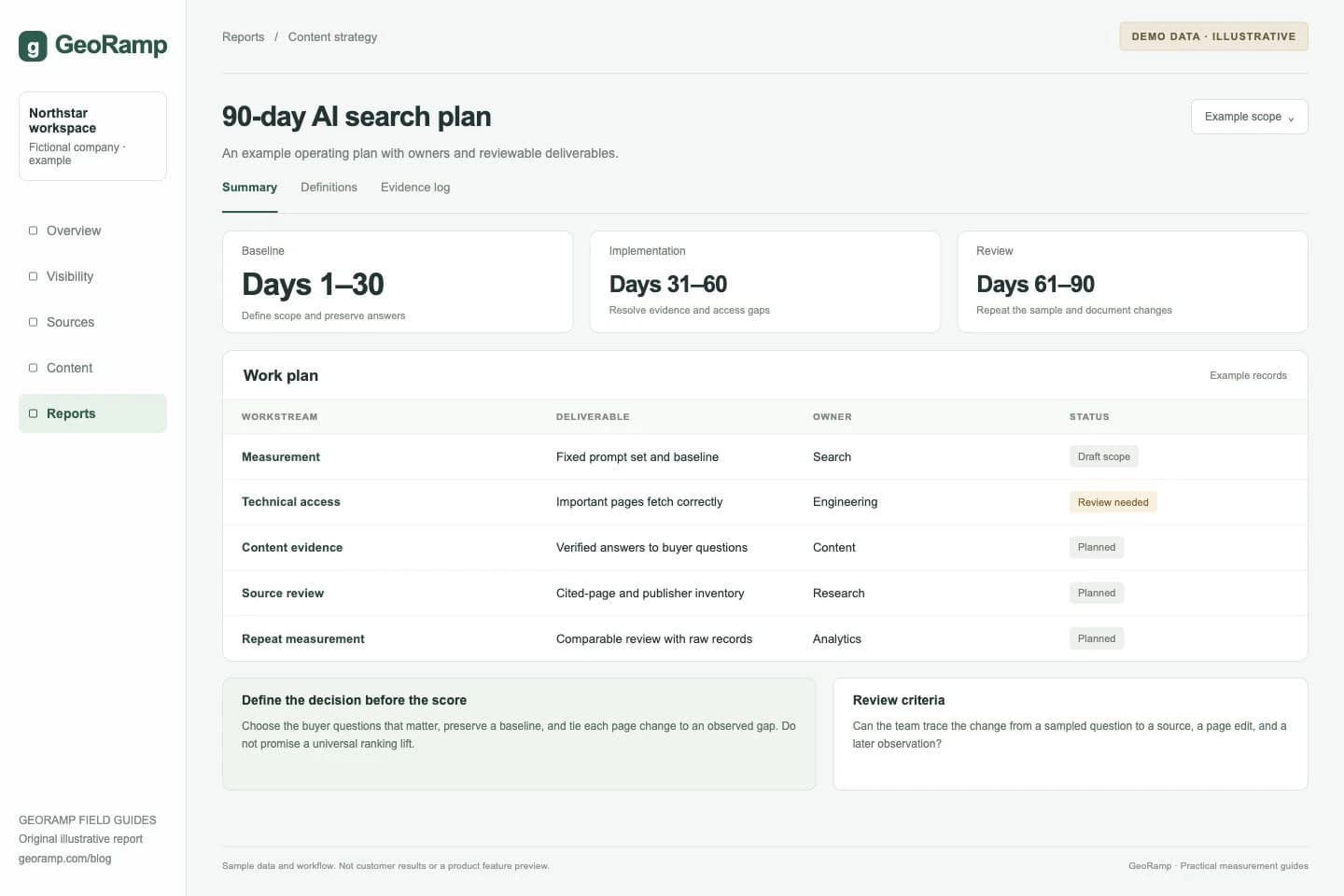This screenshot has width=1344, height=896.
Task: Open Content in the sidebar
Action: [x=92, y=368]
